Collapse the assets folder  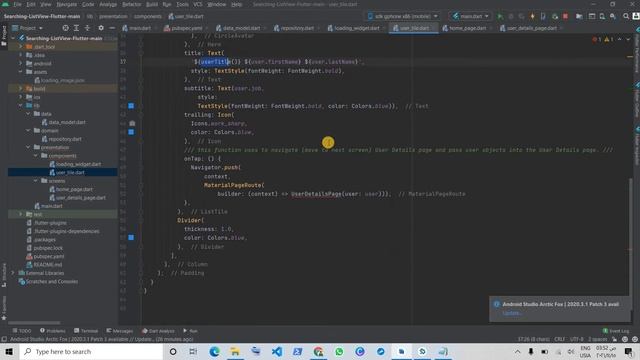21,72
